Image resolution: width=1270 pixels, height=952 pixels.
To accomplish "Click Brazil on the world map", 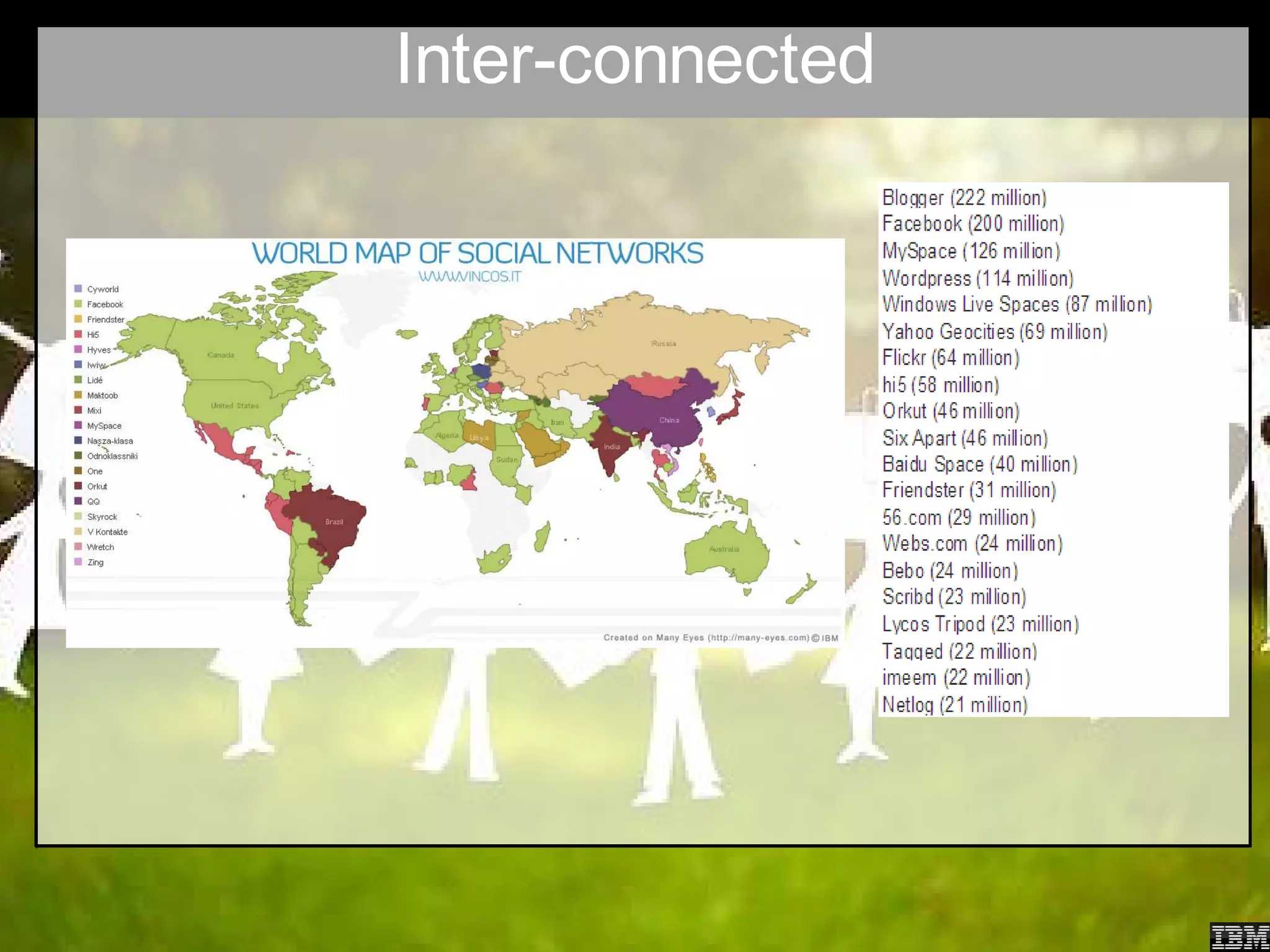I will click(334, 522).
